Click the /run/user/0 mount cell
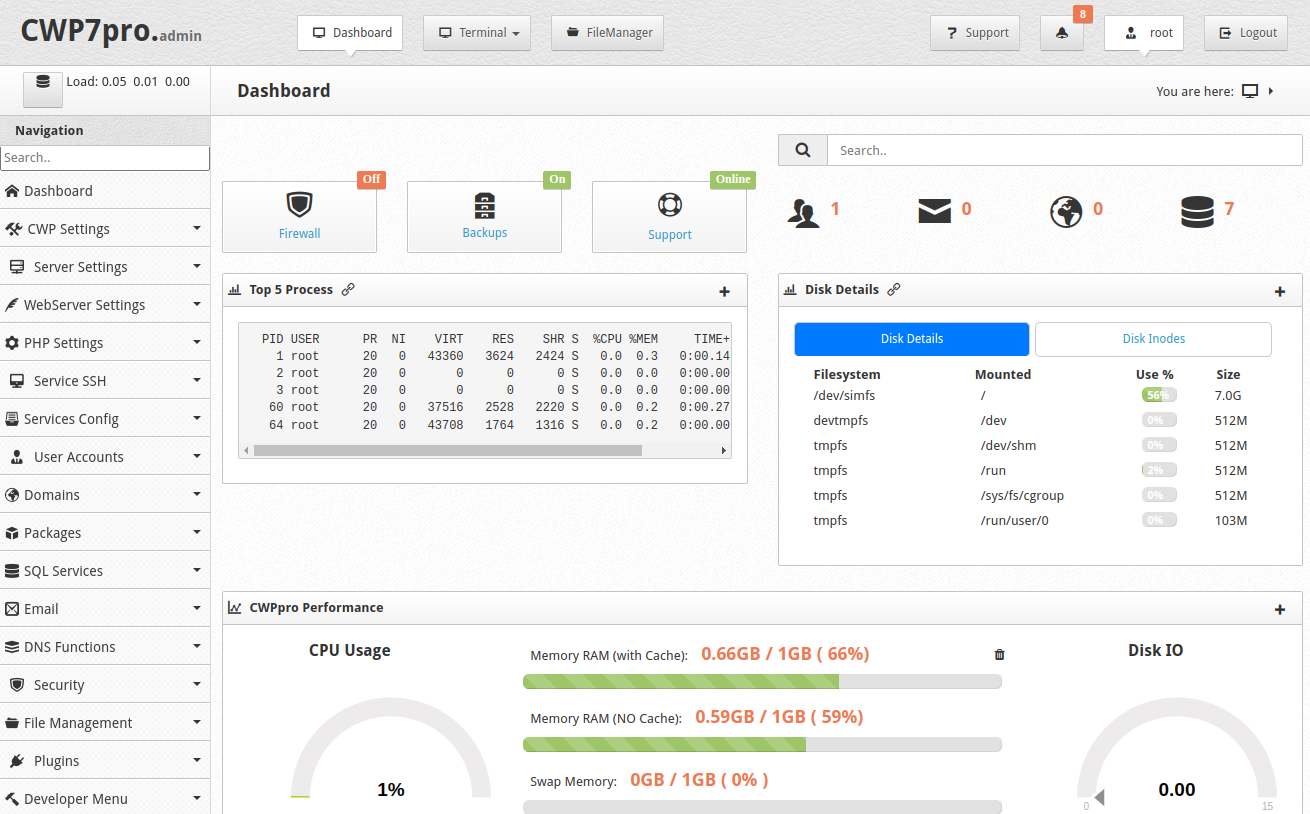This screenshot has width=1310, height=814. [1014, 520]
